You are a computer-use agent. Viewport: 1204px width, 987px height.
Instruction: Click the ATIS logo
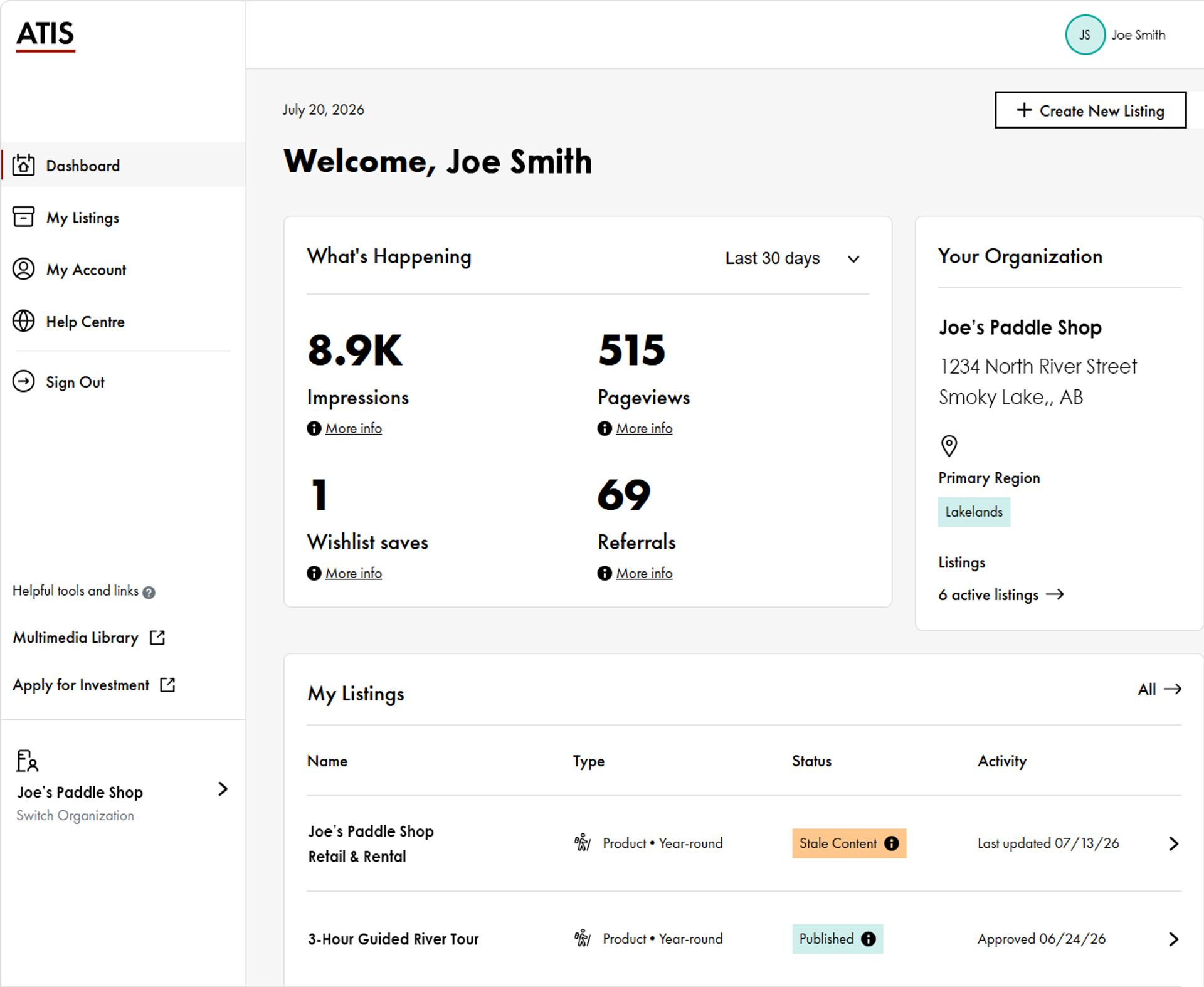45,36
